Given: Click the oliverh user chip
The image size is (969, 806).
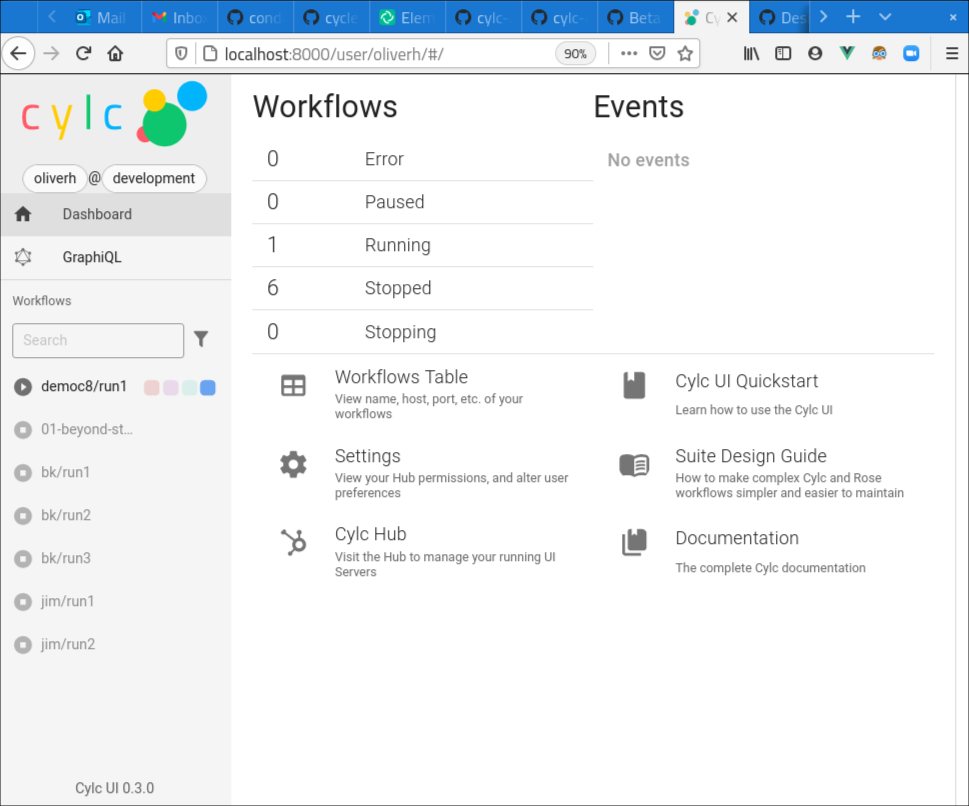Looking at the screenshot, I should click(x=55, y=178).
